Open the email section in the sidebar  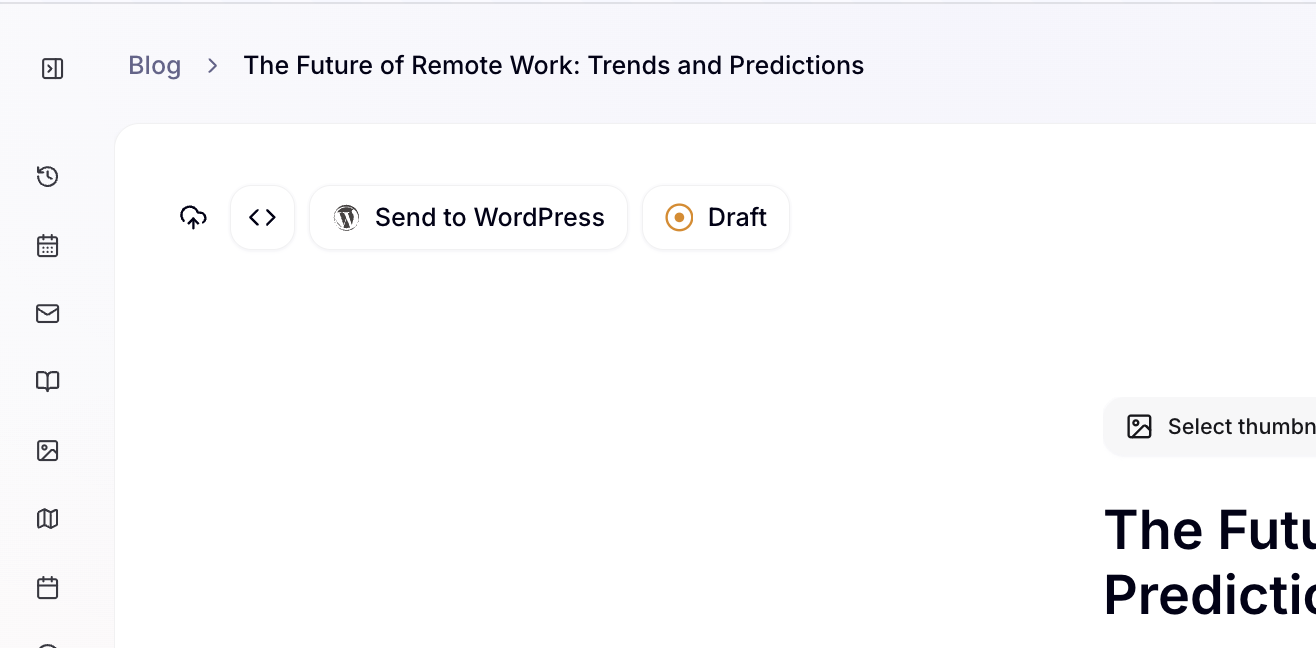[x=47, y=313]
